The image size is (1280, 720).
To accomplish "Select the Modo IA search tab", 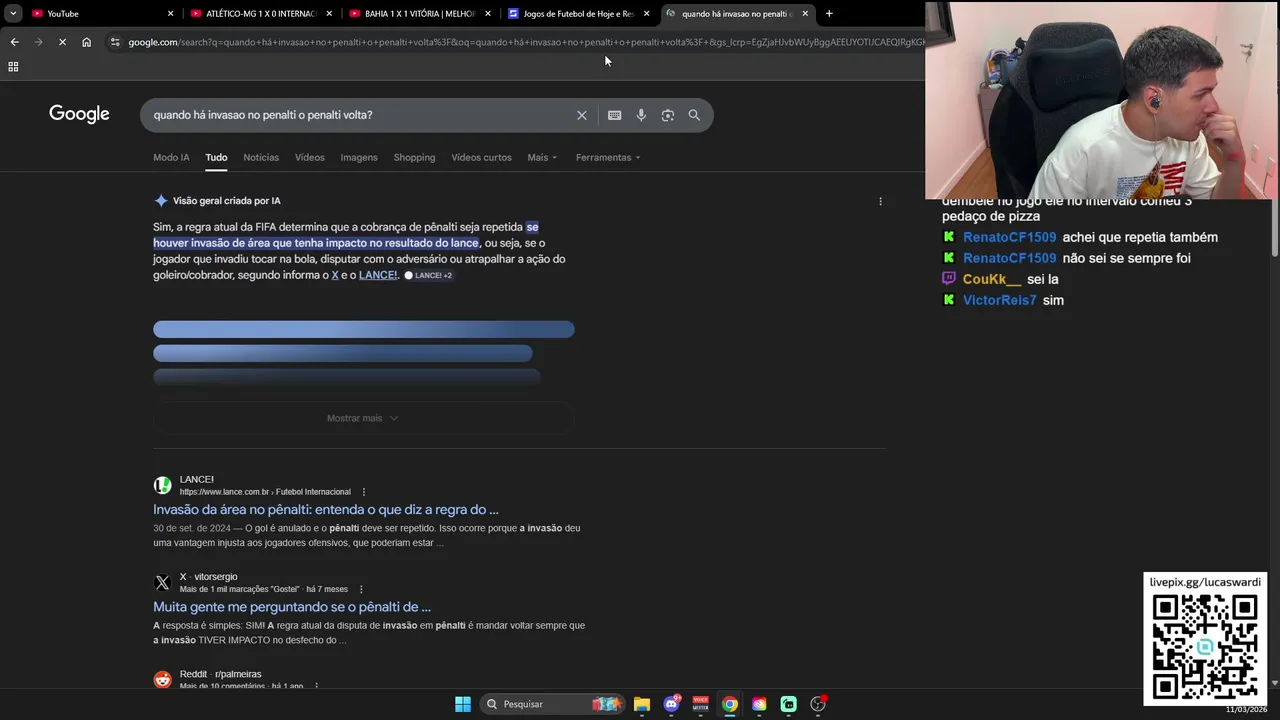I will [171, 157].
